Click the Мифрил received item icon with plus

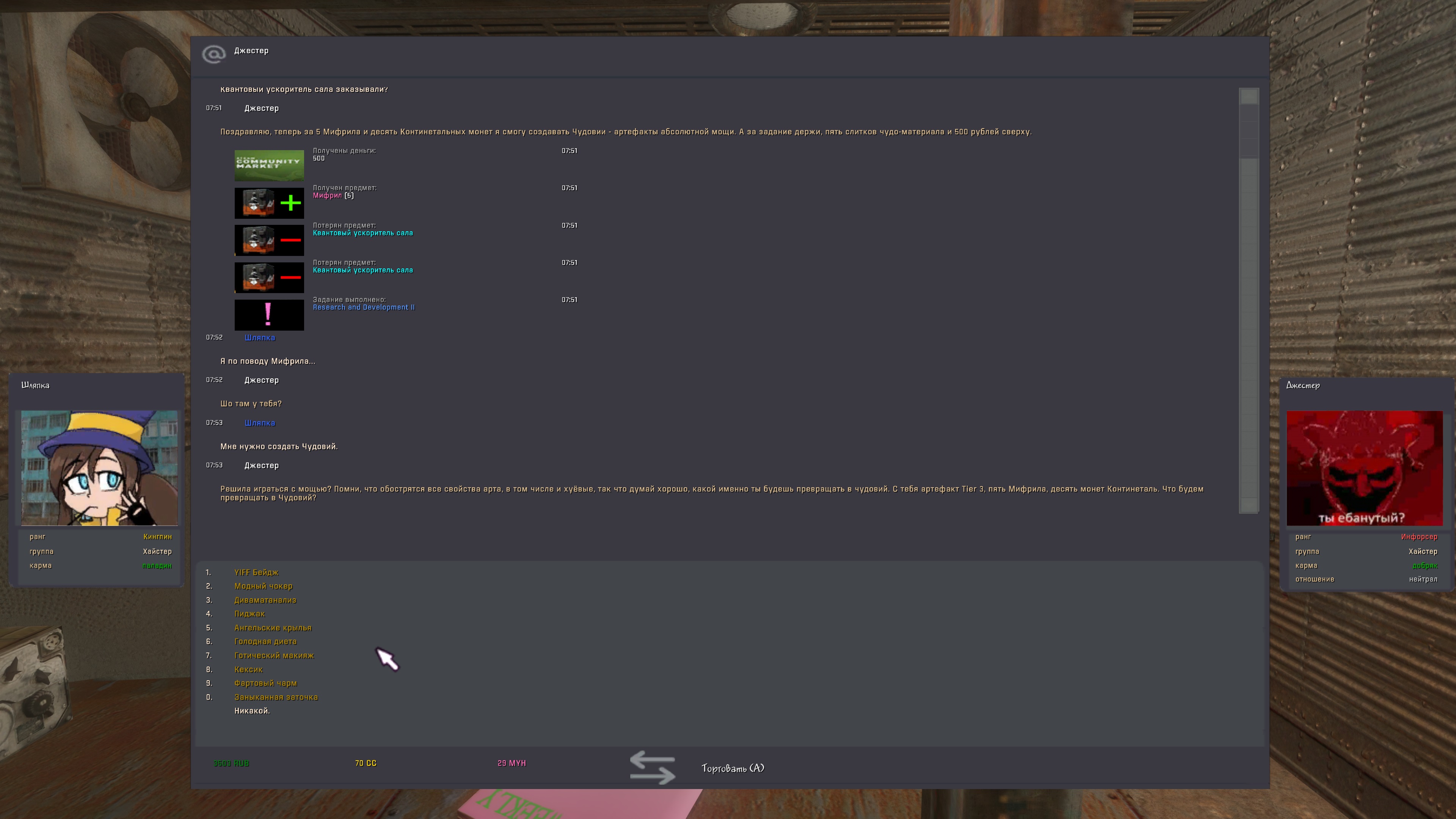point(269,203)
